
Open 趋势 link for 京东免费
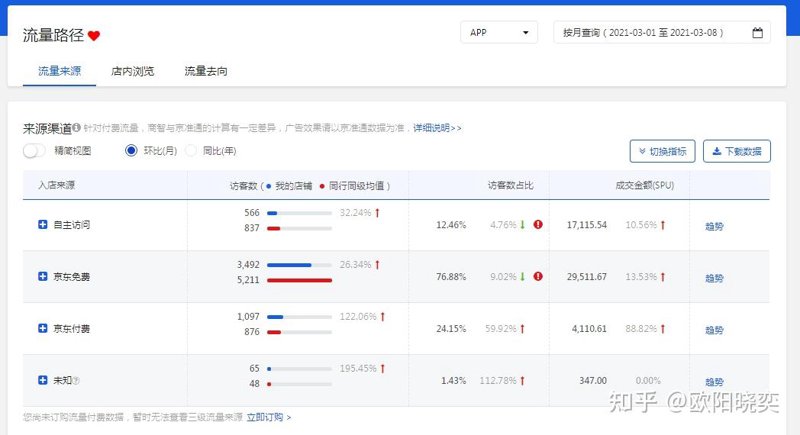[714, 278]
